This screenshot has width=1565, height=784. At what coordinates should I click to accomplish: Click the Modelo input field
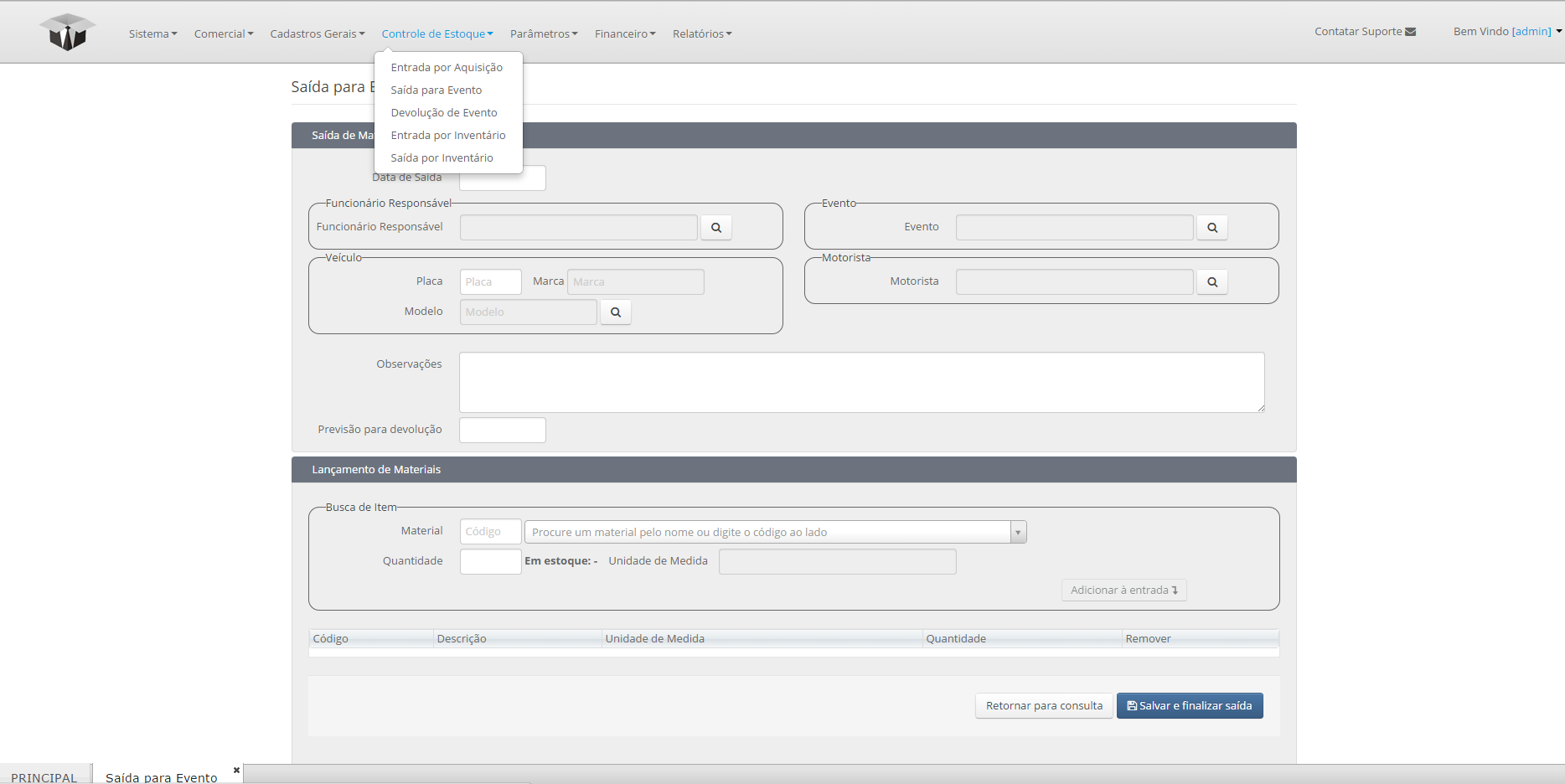[x=529, y=312]
